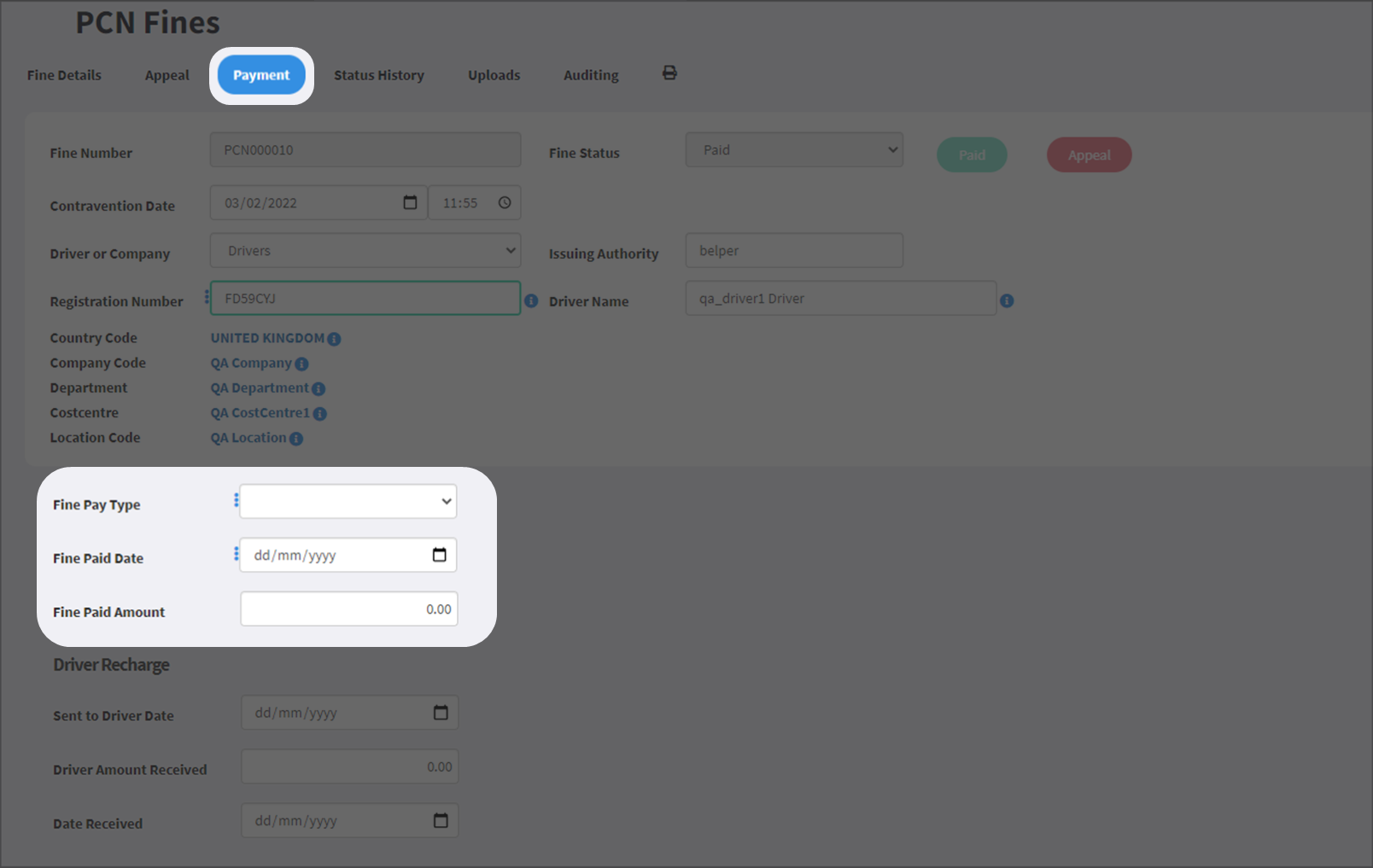Open the Auditing tab
This screenshot has width=1373, height=868.
point(591,75)
